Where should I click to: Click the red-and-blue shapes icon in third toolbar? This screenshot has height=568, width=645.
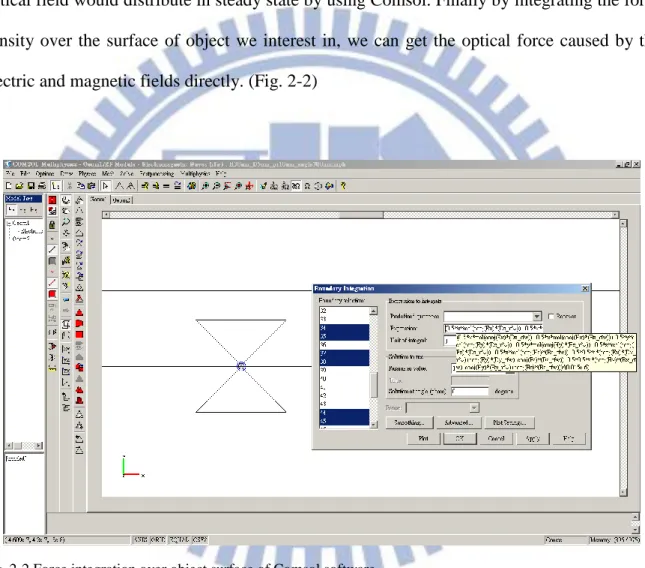click(79, 367)
